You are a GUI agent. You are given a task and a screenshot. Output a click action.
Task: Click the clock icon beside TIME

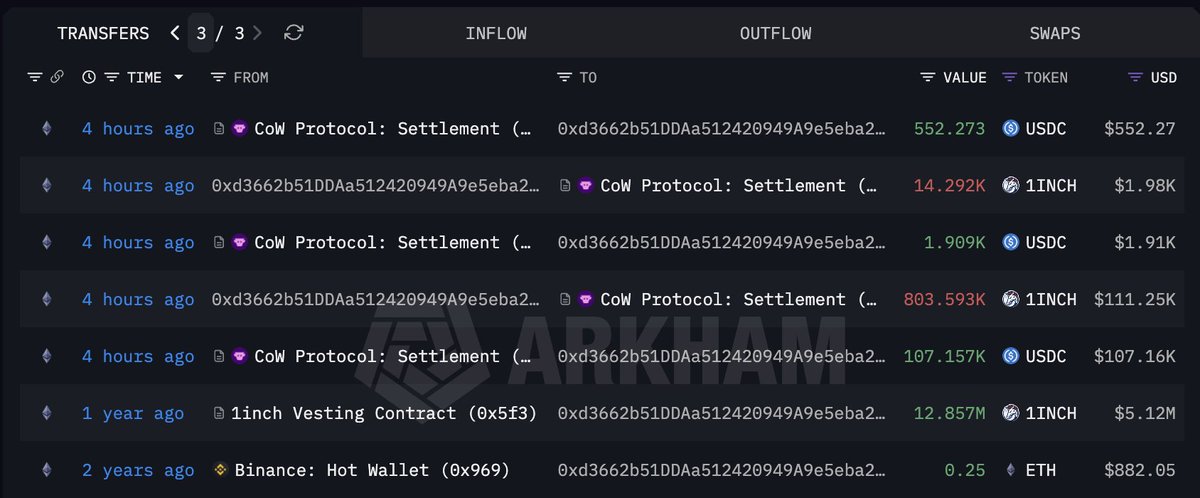89,77
